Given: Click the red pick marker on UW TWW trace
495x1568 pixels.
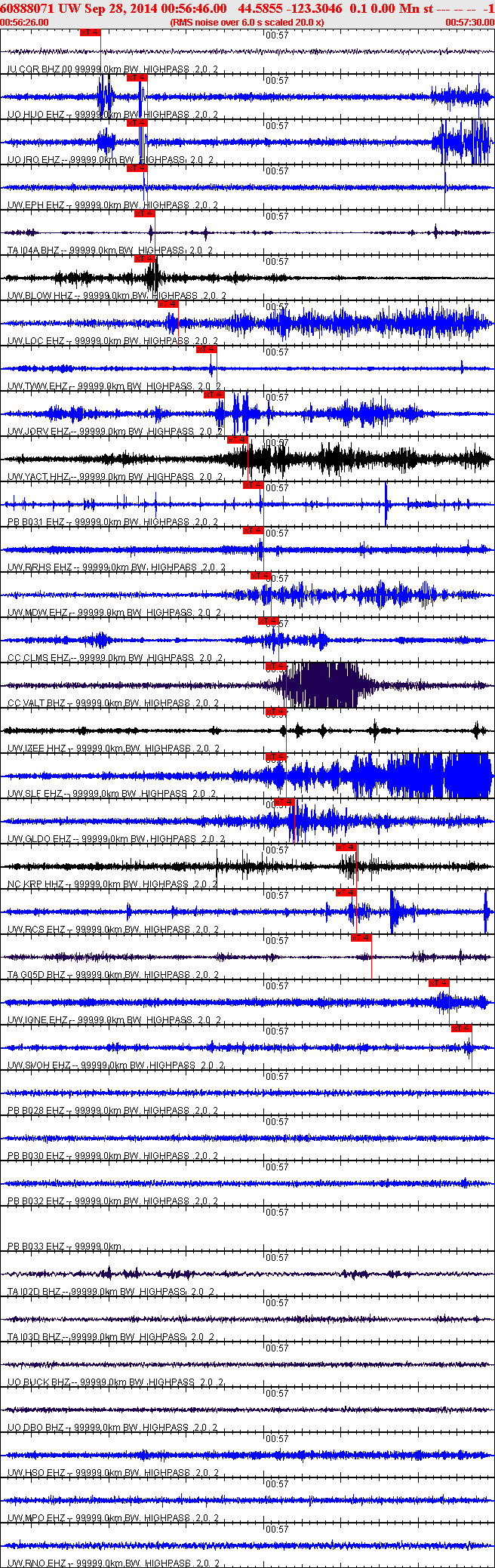Looking at the screenshot, I should (206, 349).
